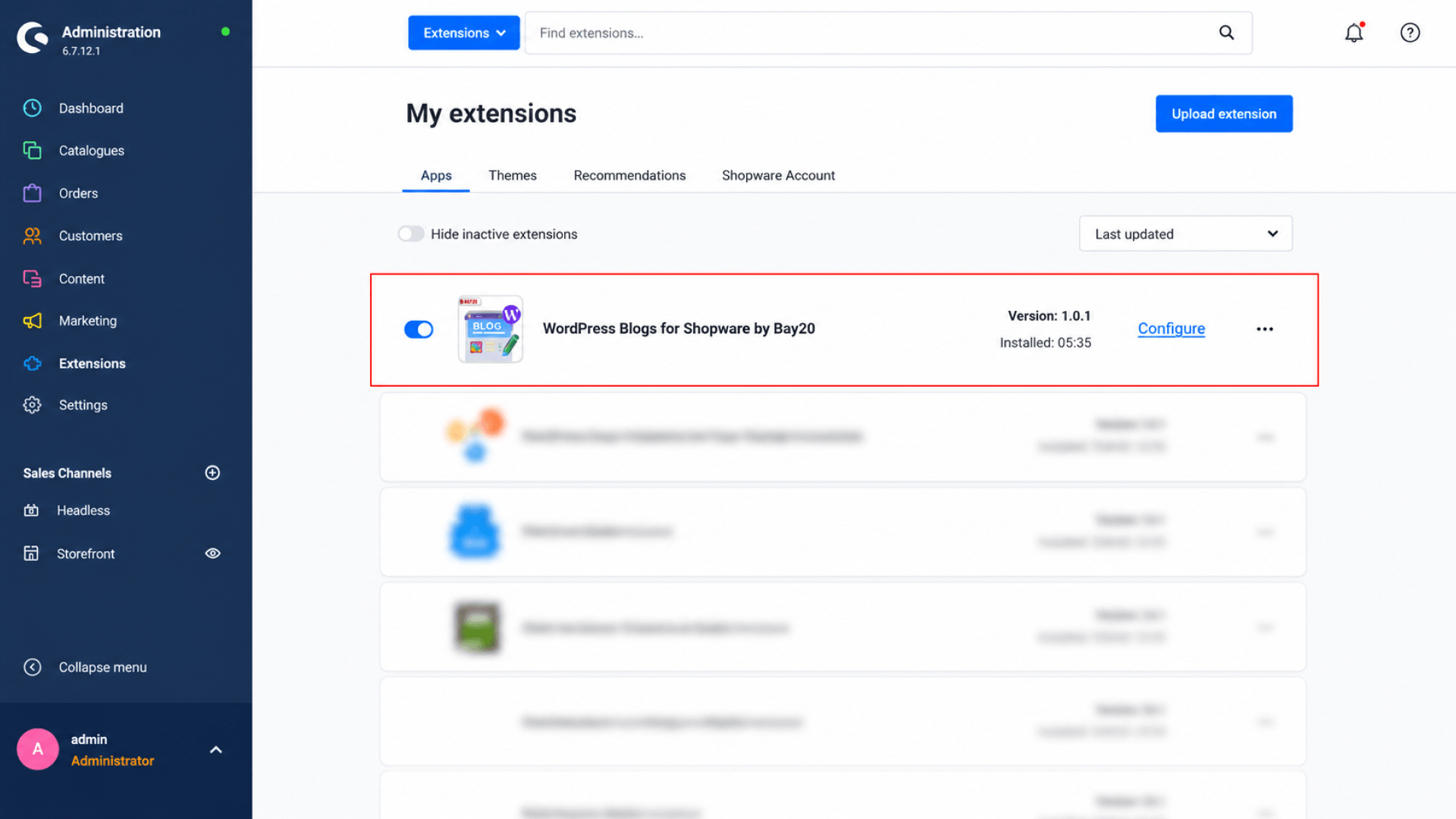1456x819 pixels.
Task: Focus the Find extensions search field
Action: point(872,33)
